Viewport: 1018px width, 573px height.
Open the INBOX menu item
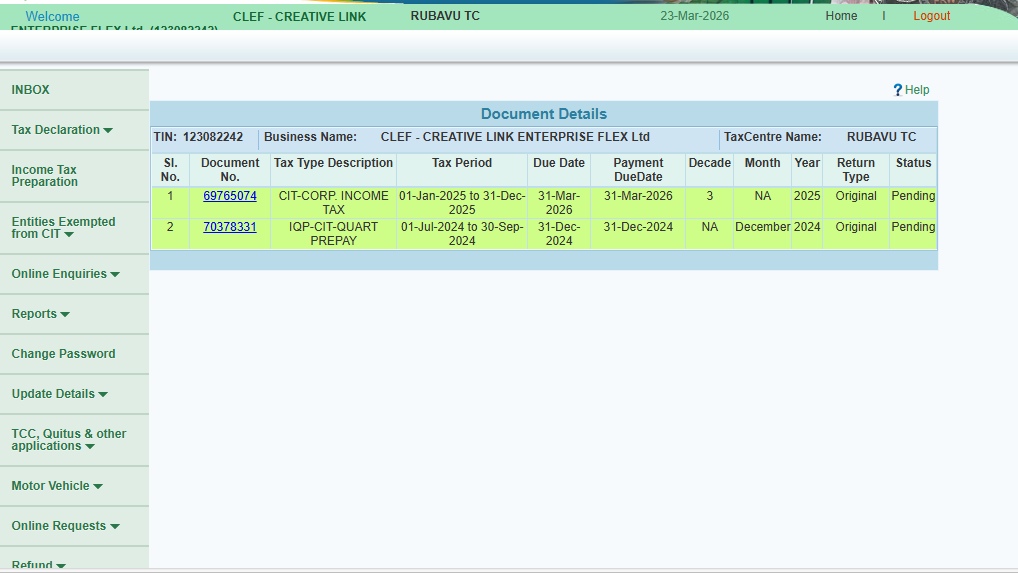pos(31,90)
